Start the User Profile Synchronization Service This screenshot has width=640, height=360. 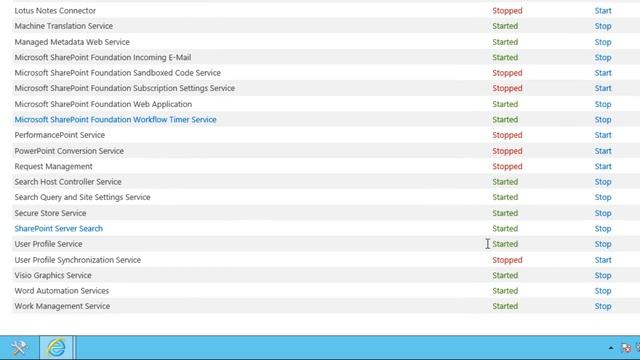click(603, 260)
